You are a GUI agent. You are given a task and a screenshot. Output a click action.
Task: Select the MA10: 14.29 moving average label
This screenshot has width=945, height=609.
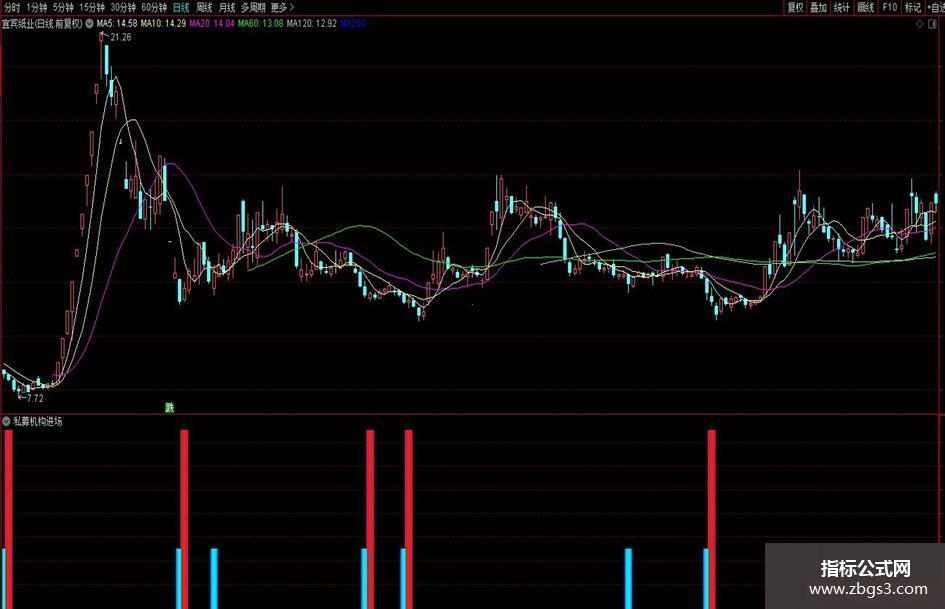coord(163,24)
